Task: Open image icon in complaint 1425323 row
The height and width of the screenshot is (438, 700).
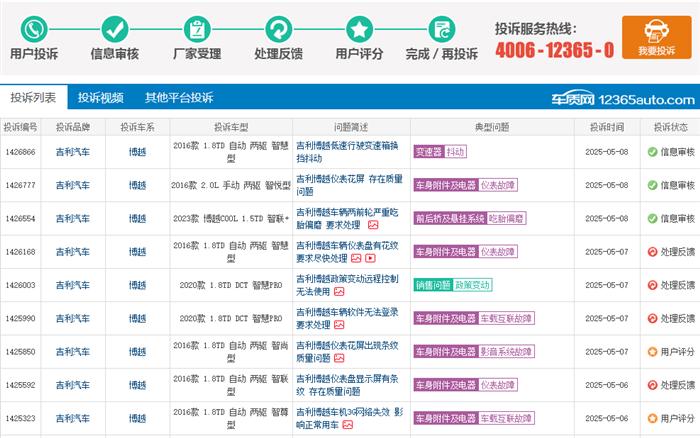Action: 348,425
